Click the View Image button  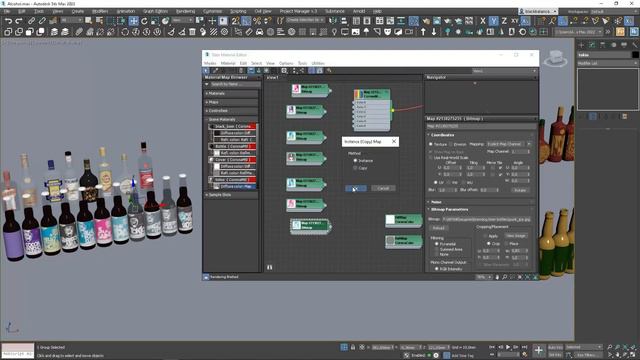[516, 236]
